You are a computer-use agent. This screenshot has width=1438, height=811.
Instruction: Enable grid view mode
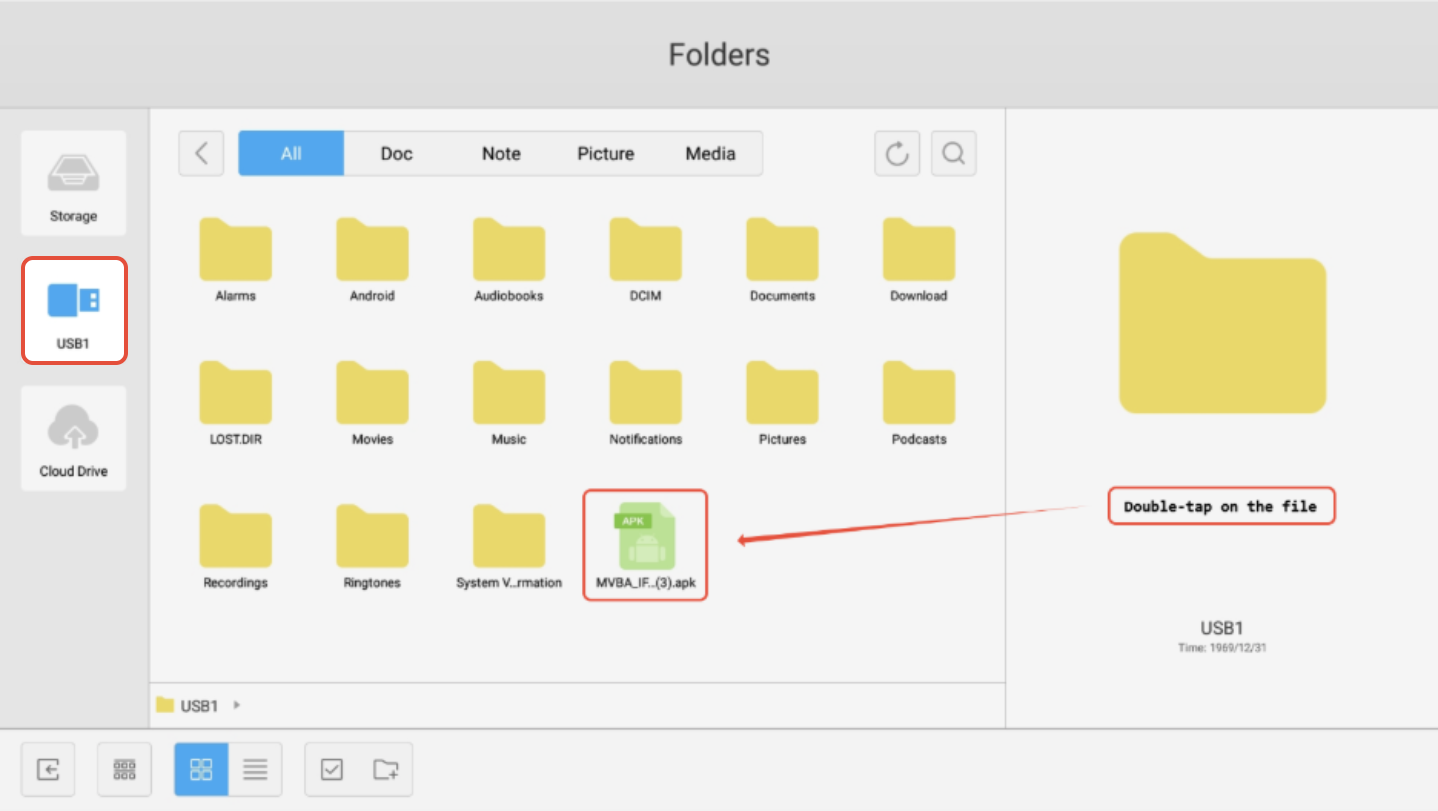tap(200, 769)
